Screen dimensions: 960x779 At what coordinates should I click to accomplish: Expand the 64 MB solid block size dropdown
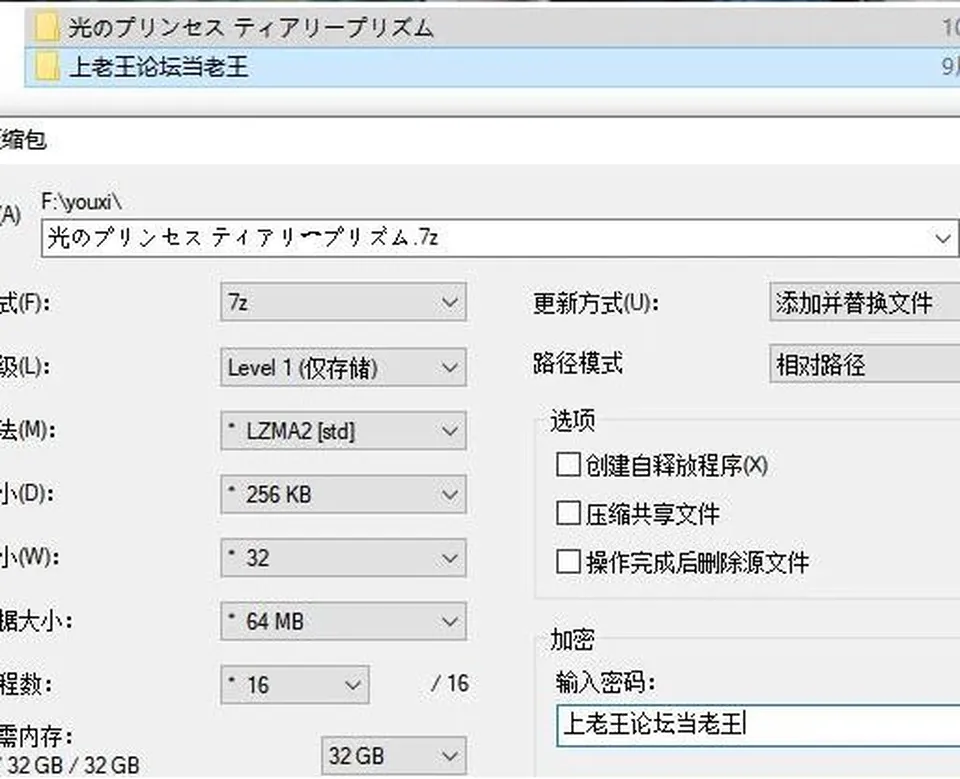tap(343, 622)
